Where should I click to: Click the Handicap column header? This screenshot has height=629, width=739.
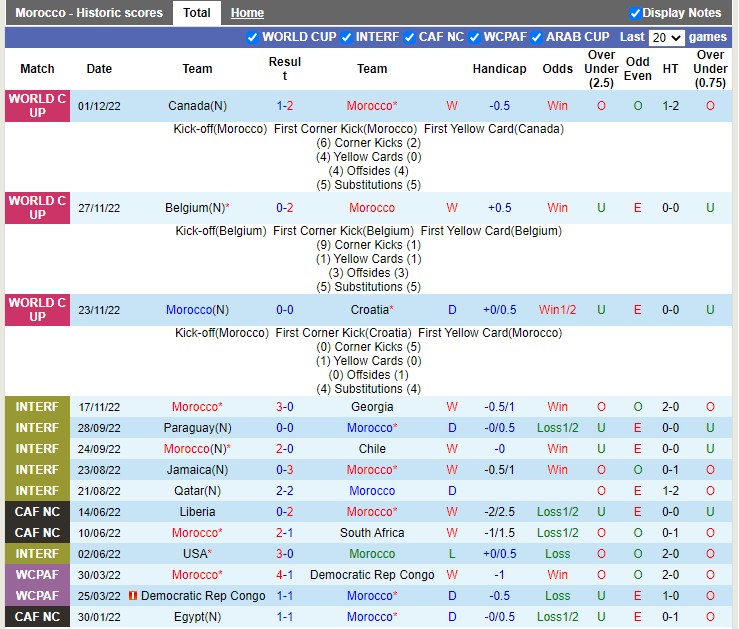coord(500,69)
